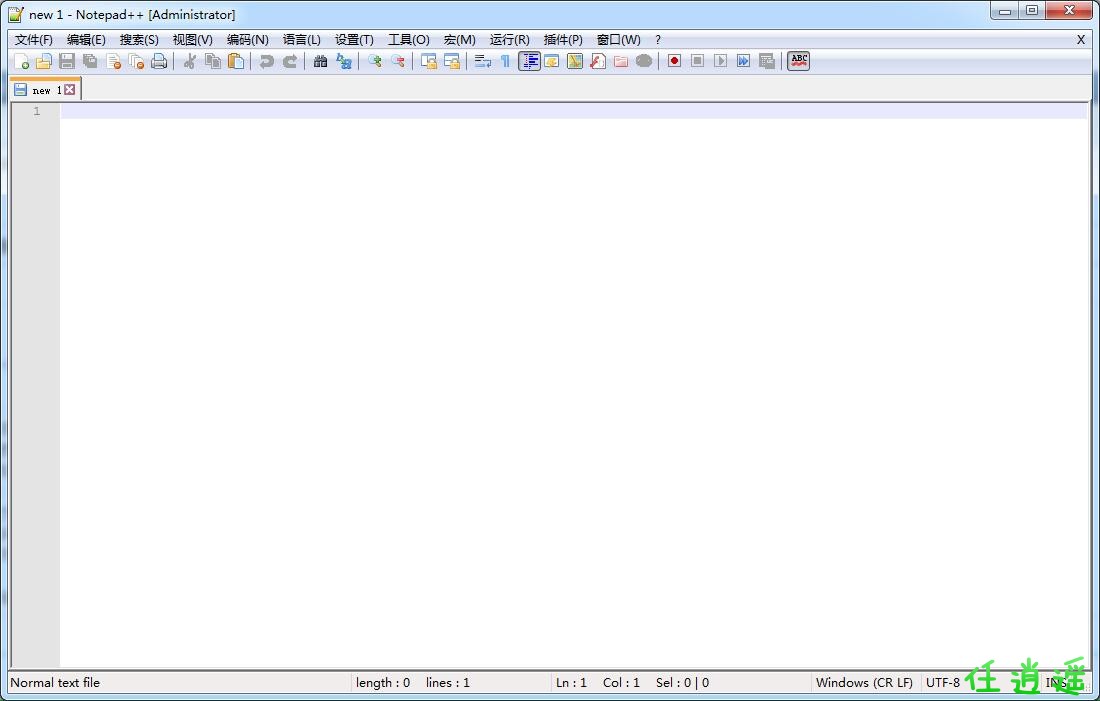Zoom out using the magnifier minus icon
This screenshot has width=1100, height=701.
[398, 62]
